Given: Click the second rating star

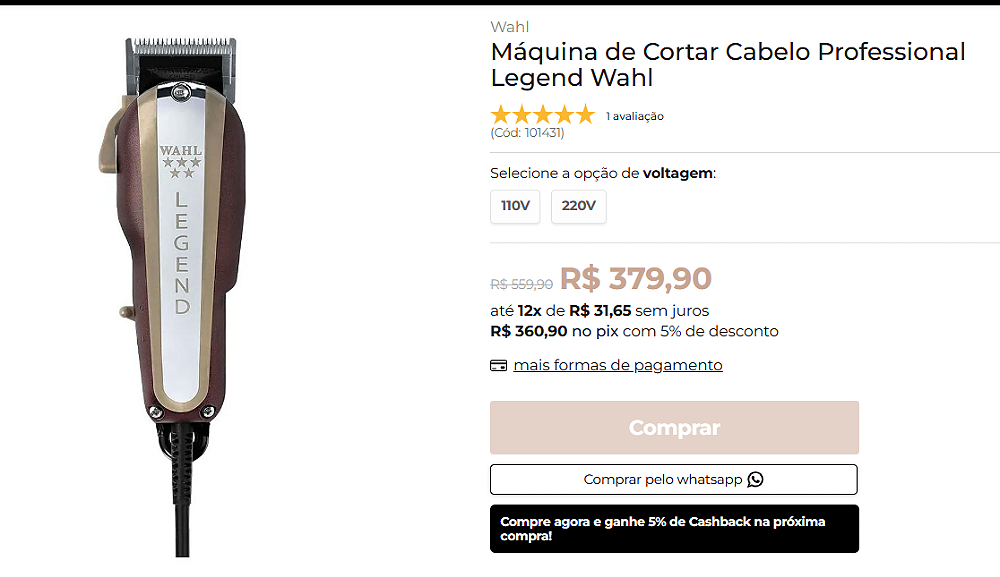Looking at the screenshot, I should [522, 115].
